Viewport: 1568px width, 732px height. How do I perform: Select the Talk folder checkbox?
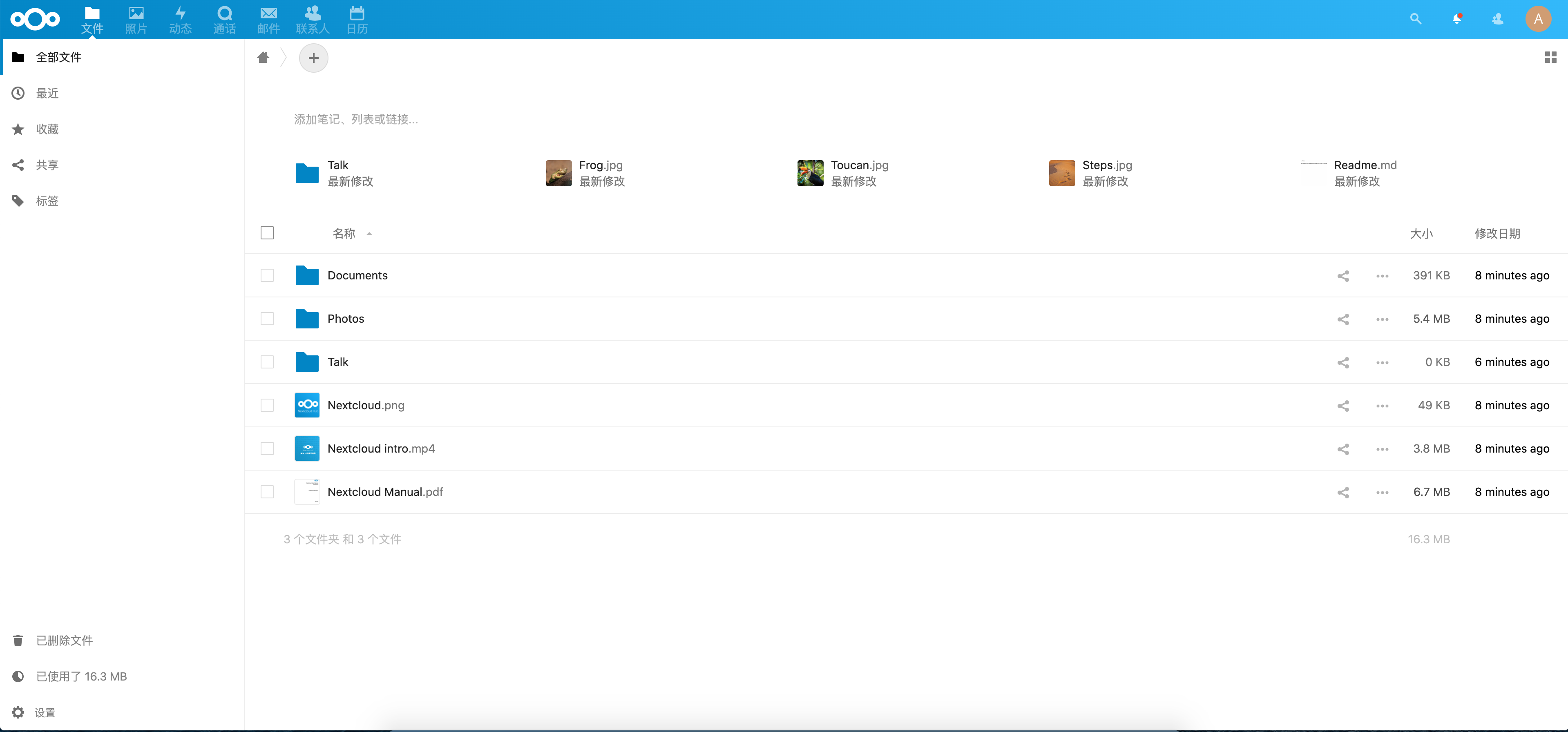[267, 362]
